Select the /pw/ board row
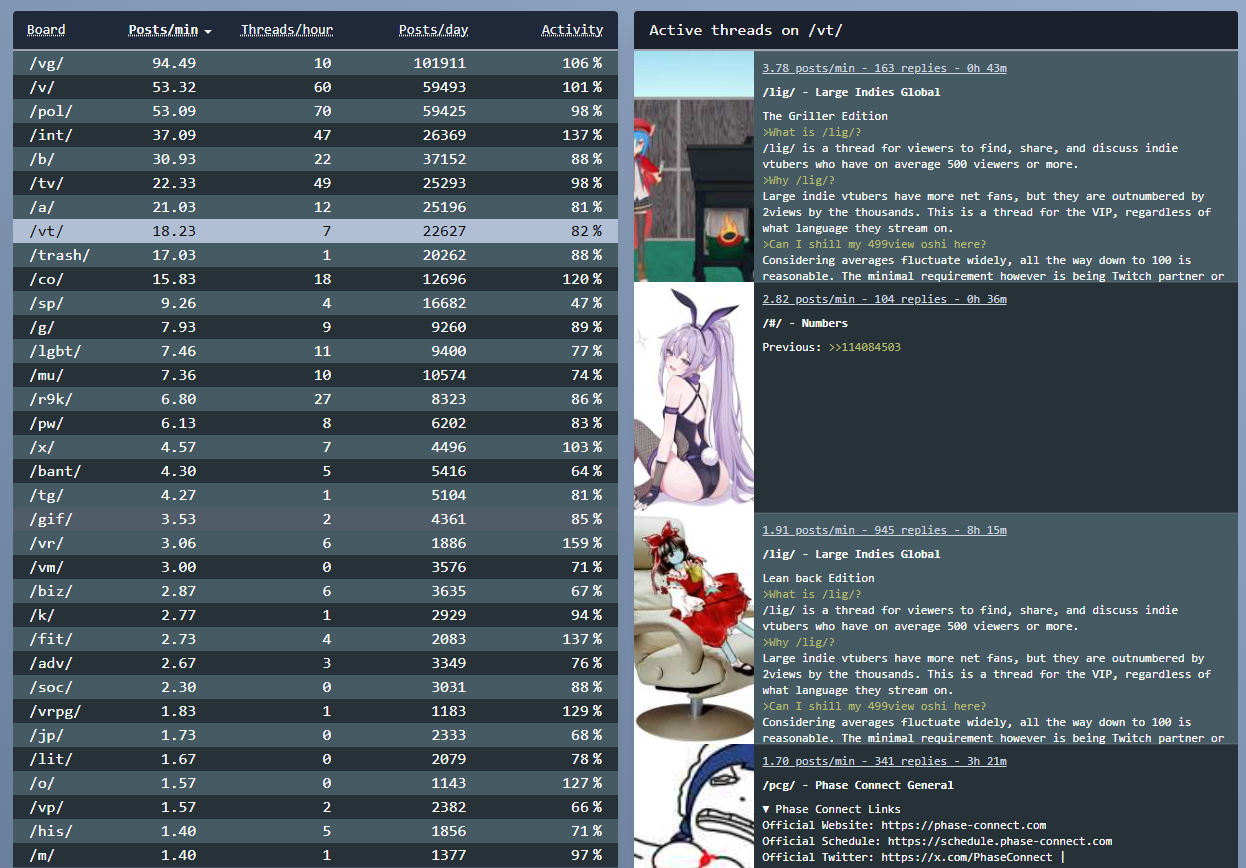 (315, 423)
